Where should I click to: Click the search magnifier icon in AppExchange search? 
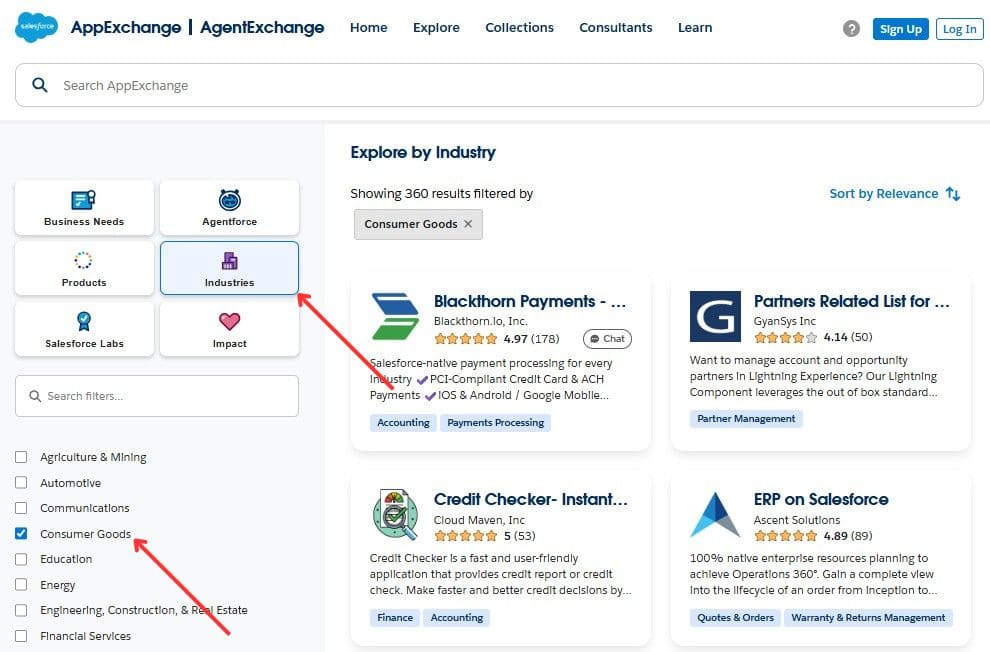(x=40, y=85)
